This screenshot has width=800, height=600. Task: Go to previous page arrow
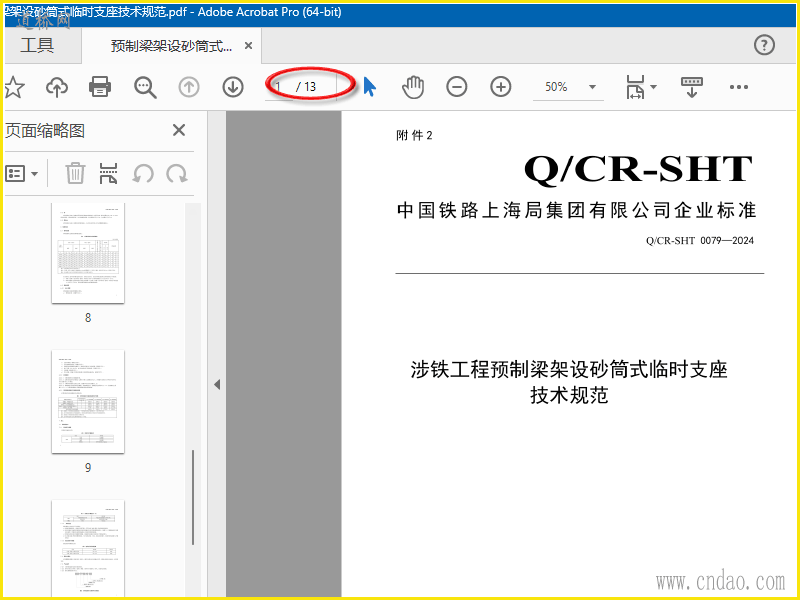[189, 87]
